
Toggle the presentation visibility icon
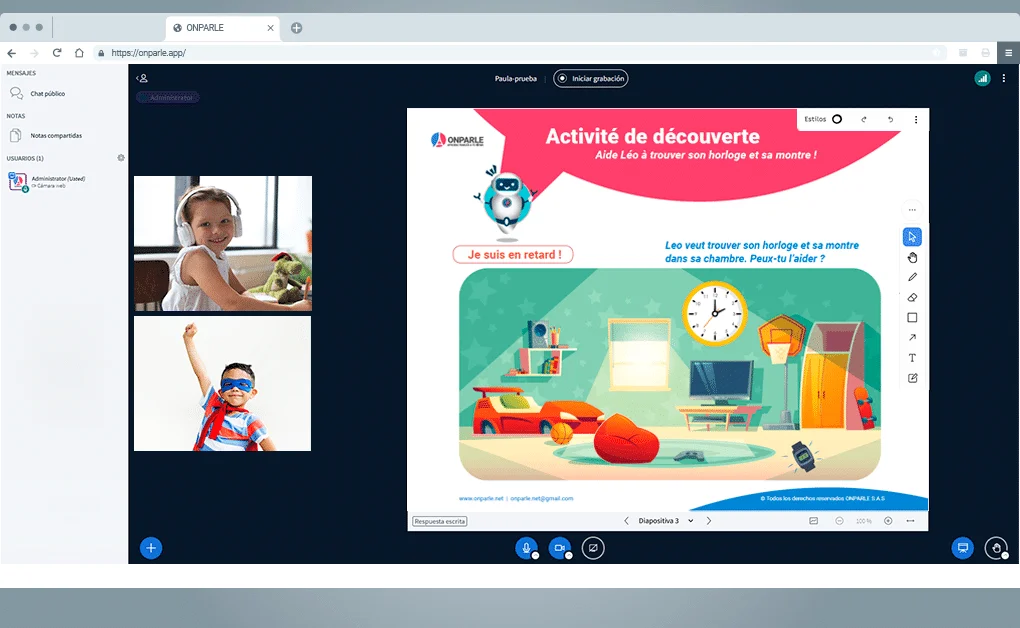point(962,548)
